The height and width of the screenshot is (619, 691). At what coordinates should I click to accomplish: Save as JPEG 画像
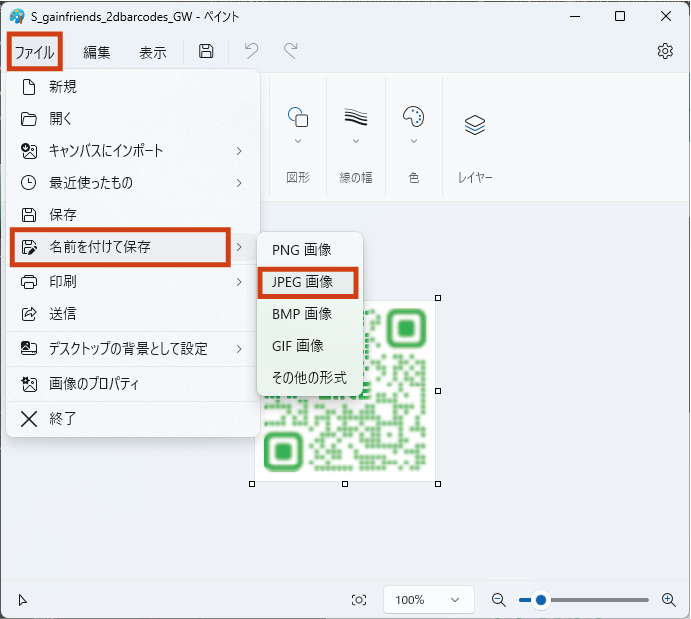(x=308, y=282)
